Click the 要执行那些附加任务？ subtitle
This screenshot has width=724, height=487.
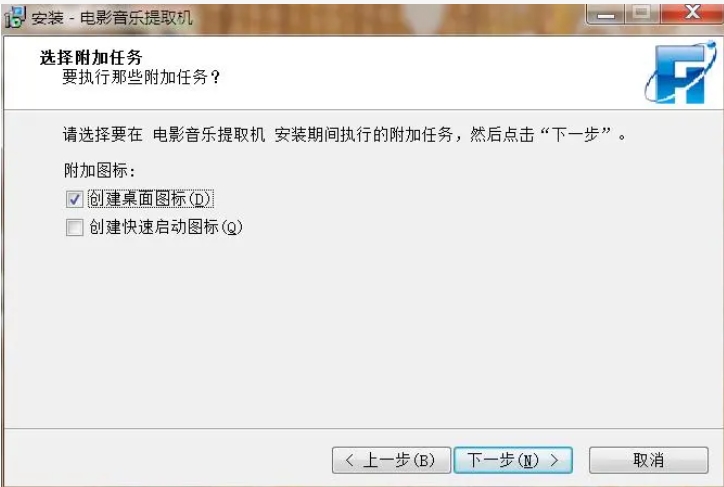tap(141, 77)
